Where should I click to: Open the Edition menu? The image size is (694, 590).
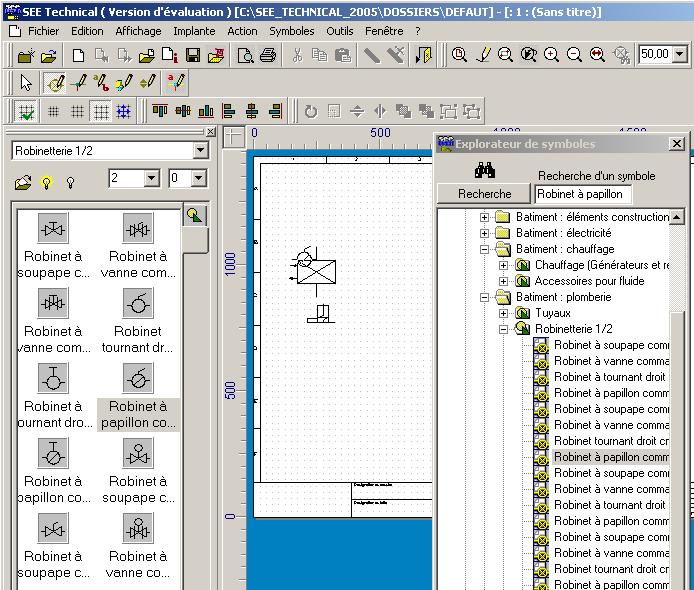tap(87, 31)
